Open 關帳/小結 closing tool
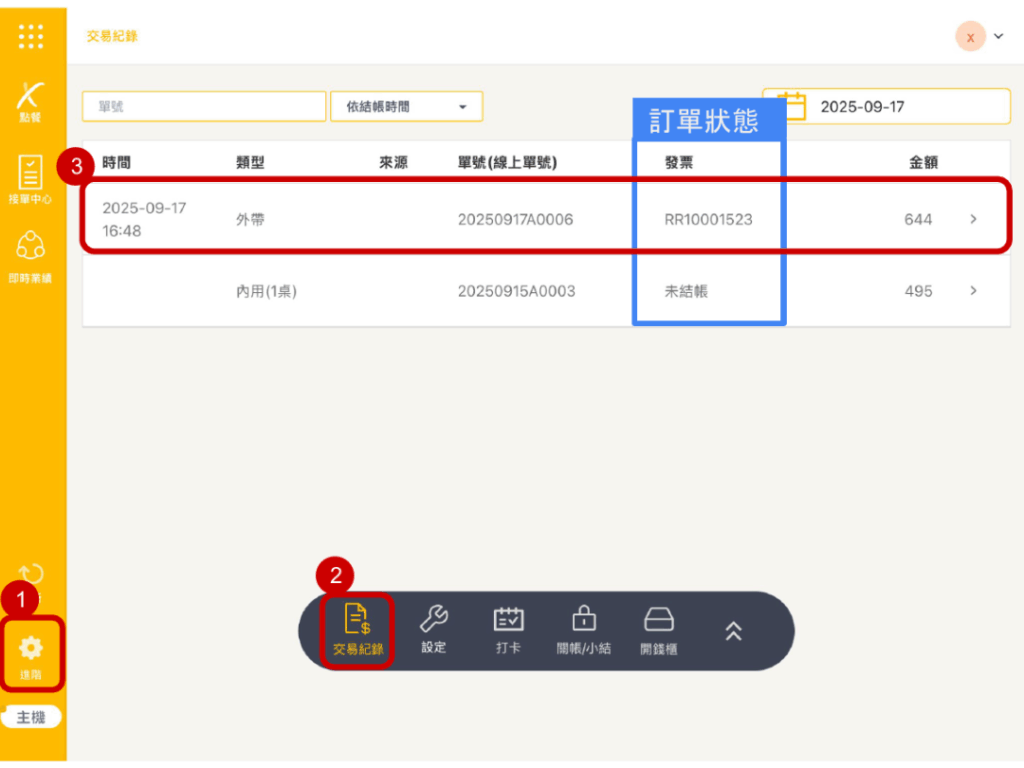This screenshot has width=1024, height=768. pos(583,631)
